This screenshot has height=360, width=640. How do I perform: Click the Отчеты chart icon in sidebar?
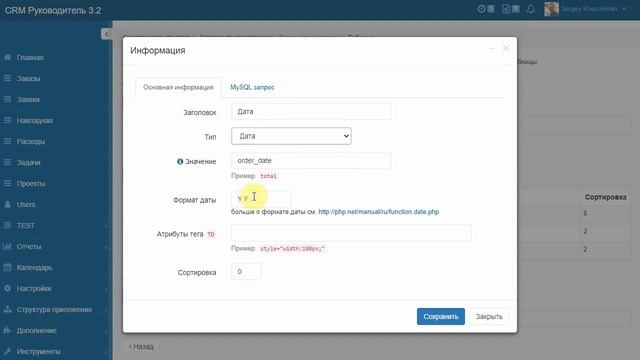click(x=7, y=247)
